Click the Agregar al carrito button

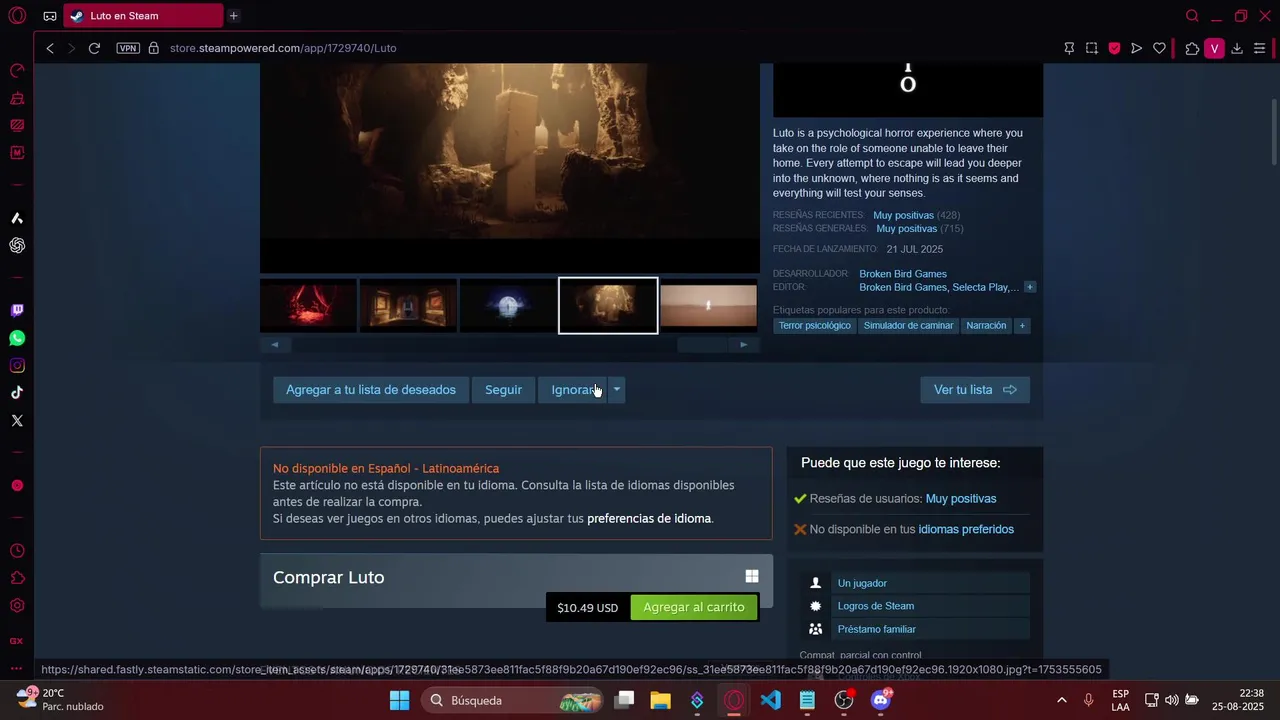pos(694,607)
